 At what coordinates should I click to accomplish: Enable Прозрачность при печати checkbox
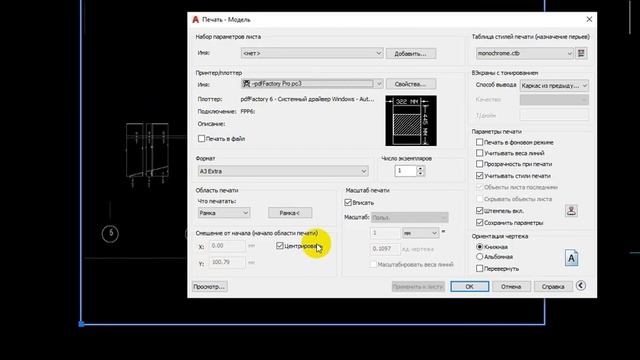coord(480,164)
